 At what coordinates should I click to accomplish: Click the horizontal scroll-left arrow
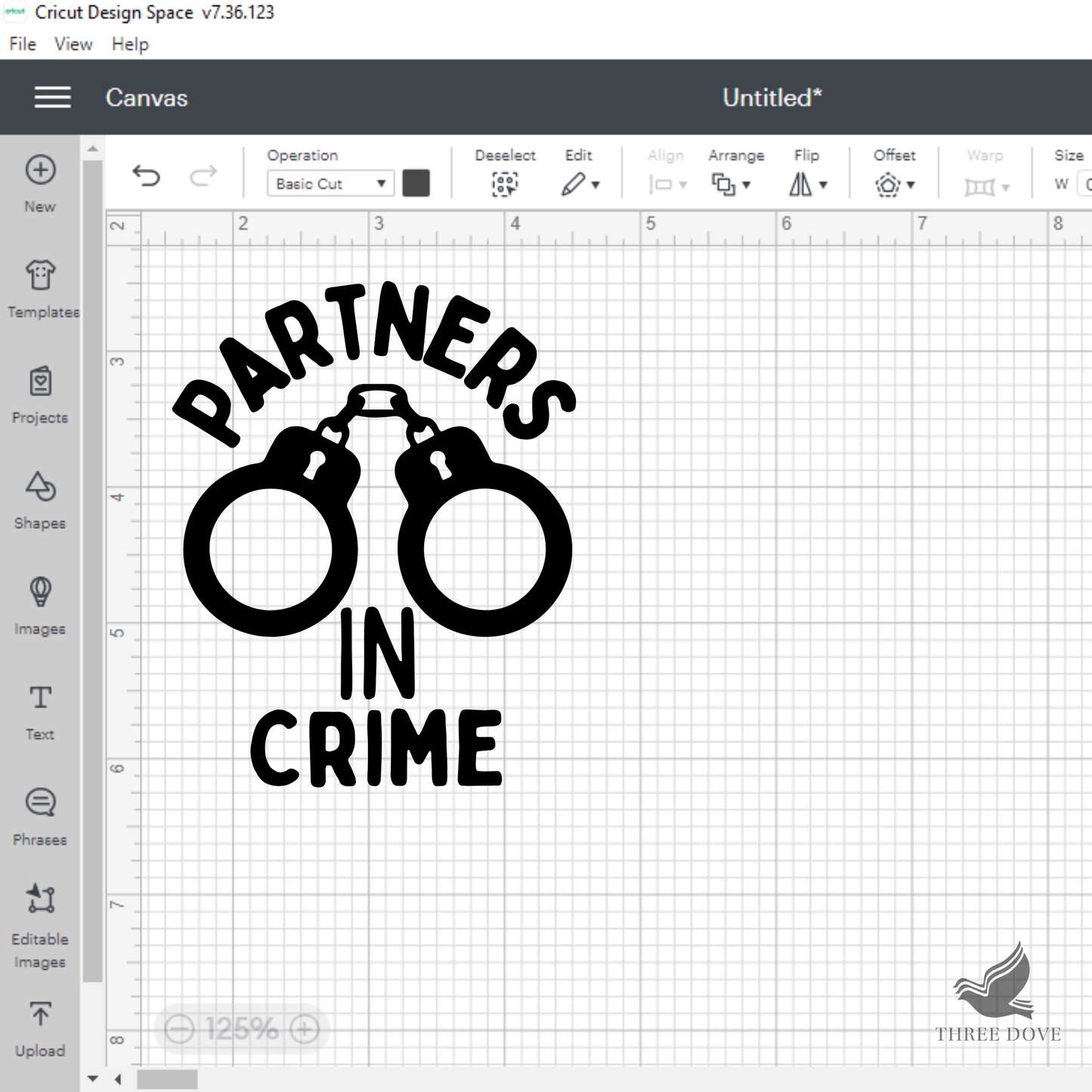click(118, 1079)
